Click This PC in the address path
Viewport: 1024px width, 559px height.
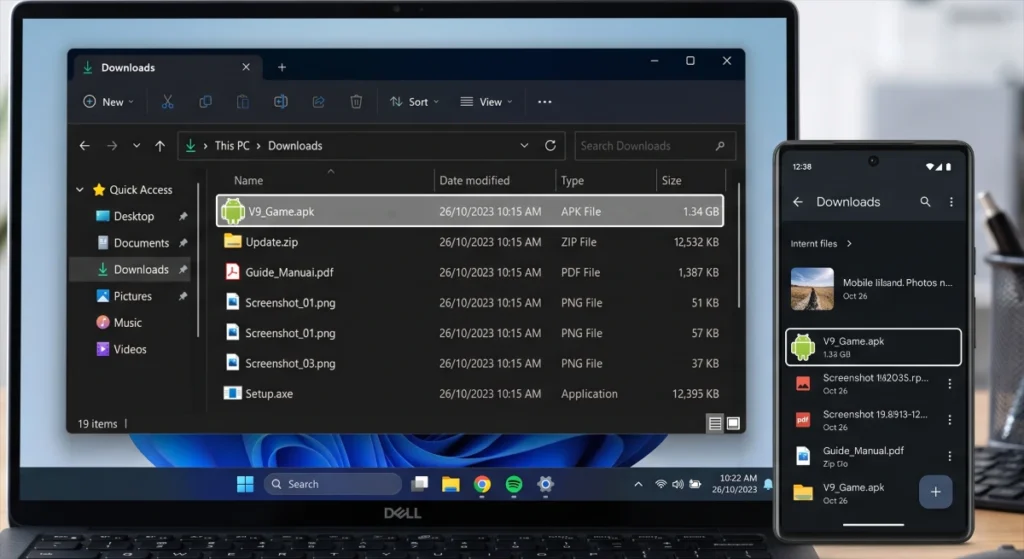click(x=232, y=146)
